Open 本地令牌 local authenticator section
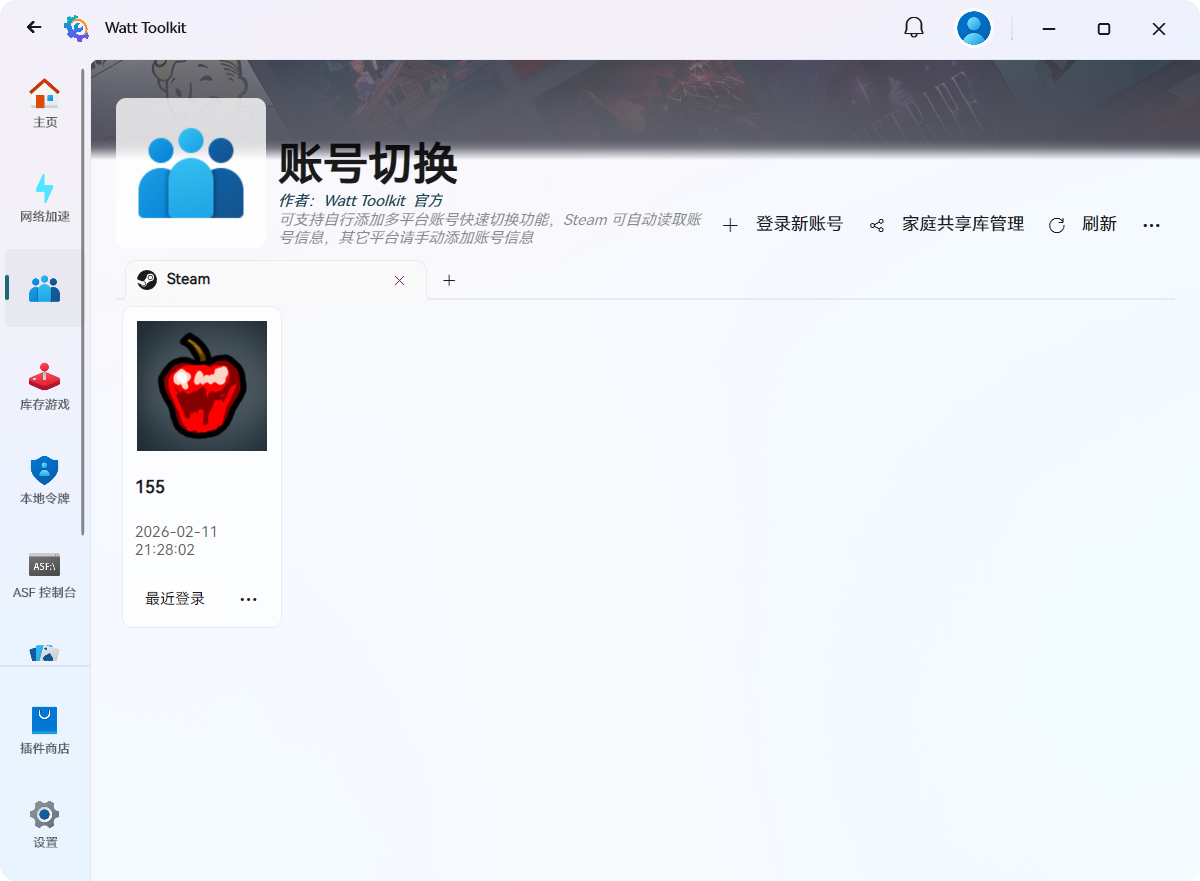This screenshot has width=1200, height=881. pos(45,480)
